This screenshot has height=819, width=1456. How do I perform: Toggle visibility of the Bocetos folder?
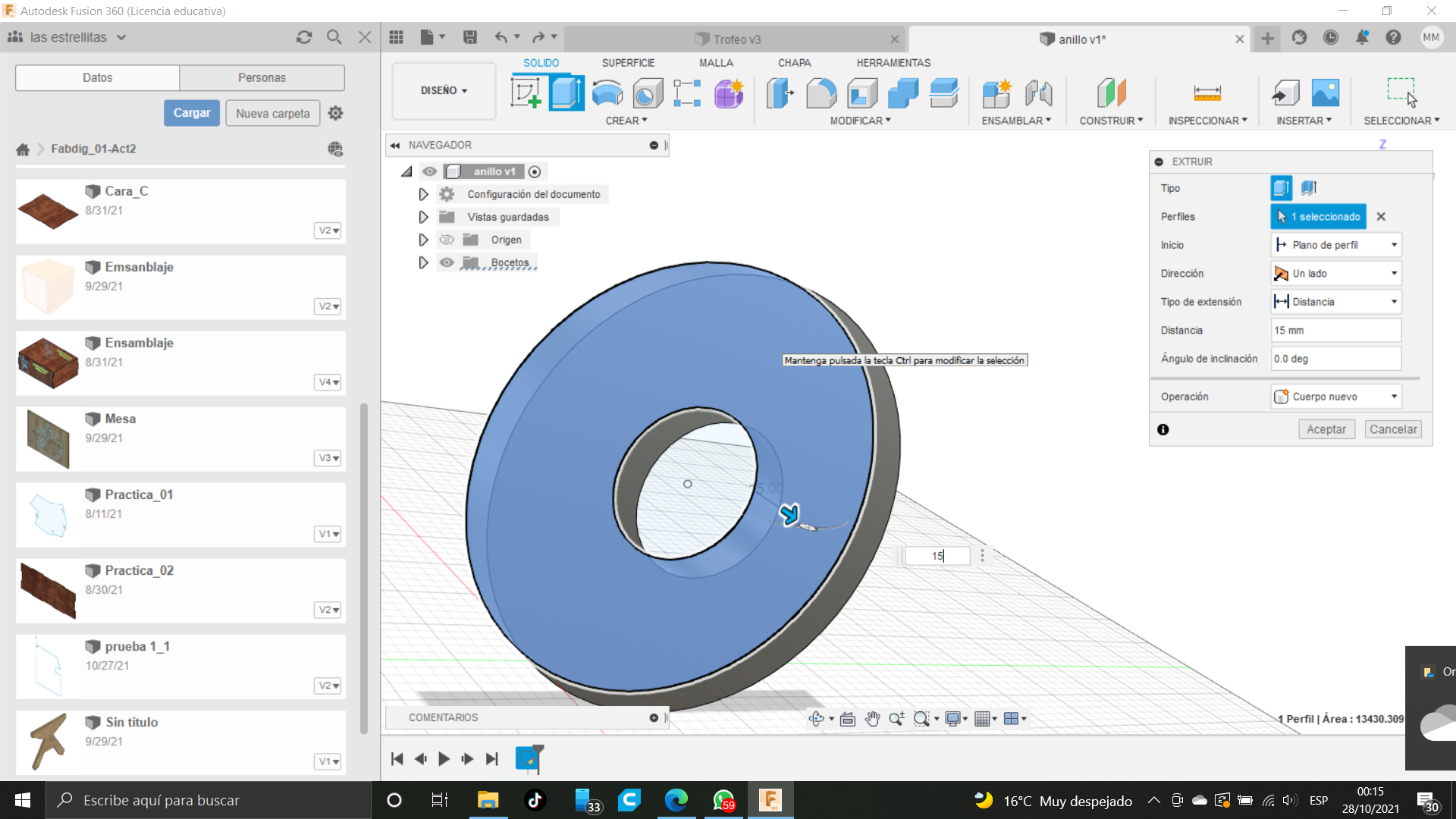tap(447, 262)
